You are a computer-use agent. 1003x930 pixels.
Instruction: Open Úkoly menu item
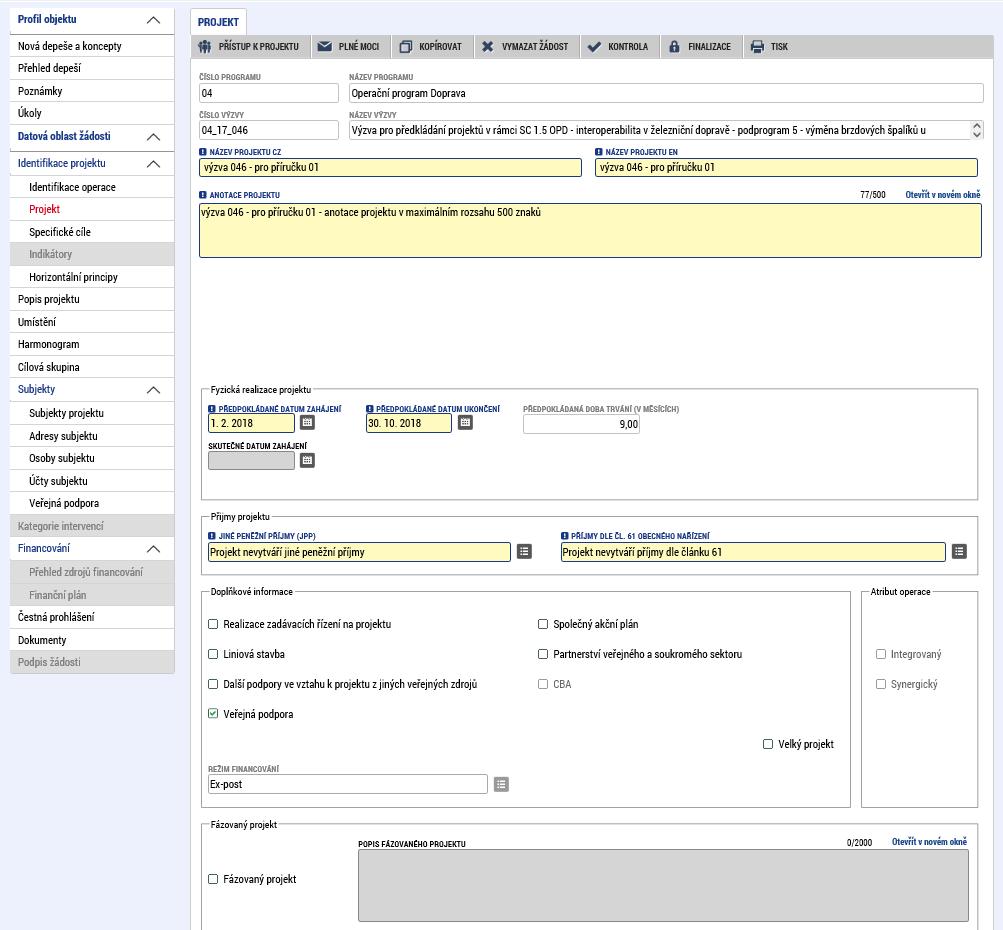pyautogui.click(x=92, y=113)
